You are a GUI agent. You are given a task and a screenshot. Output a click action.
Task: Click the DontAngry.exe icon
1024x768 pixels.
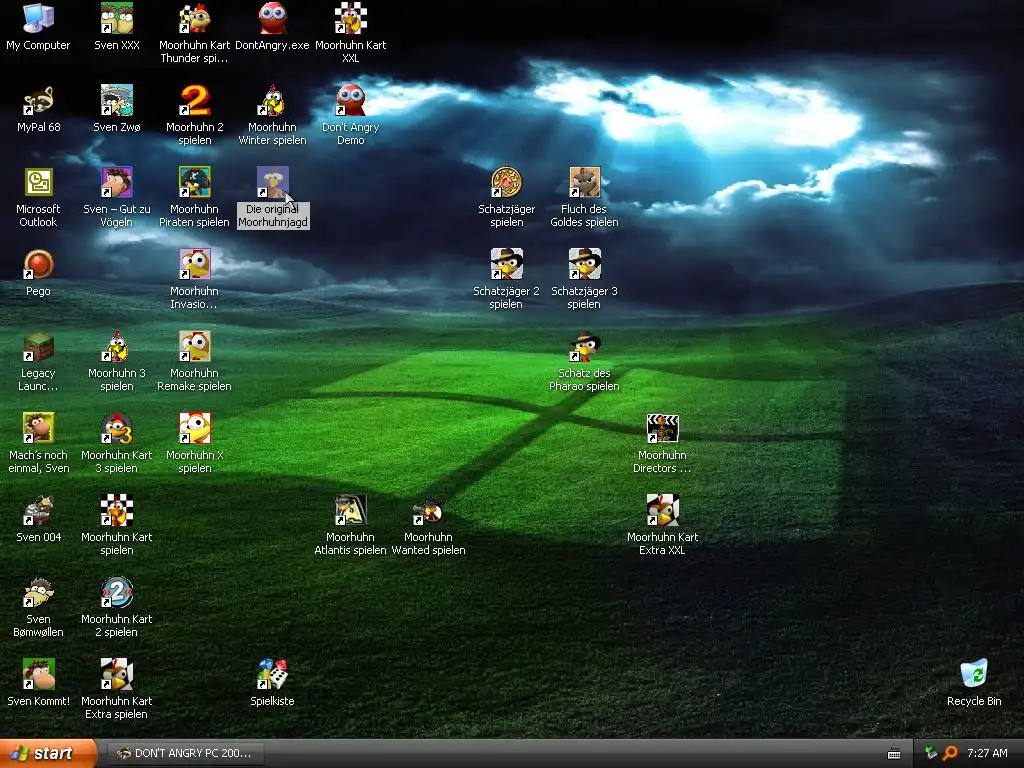(x=272, y=18)
